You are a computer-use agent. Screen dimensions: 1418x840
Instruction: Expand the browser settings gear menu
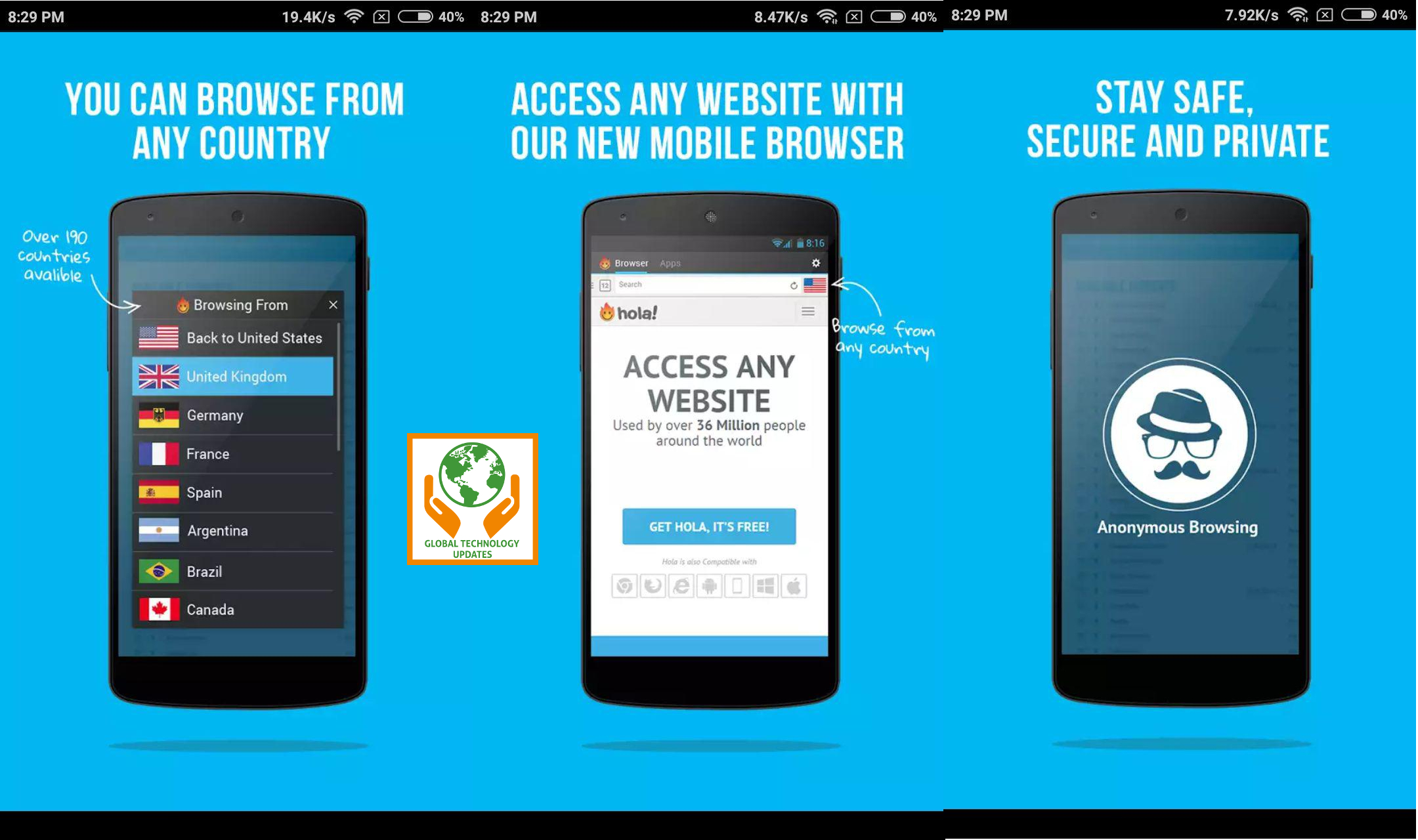pos(815,262)
